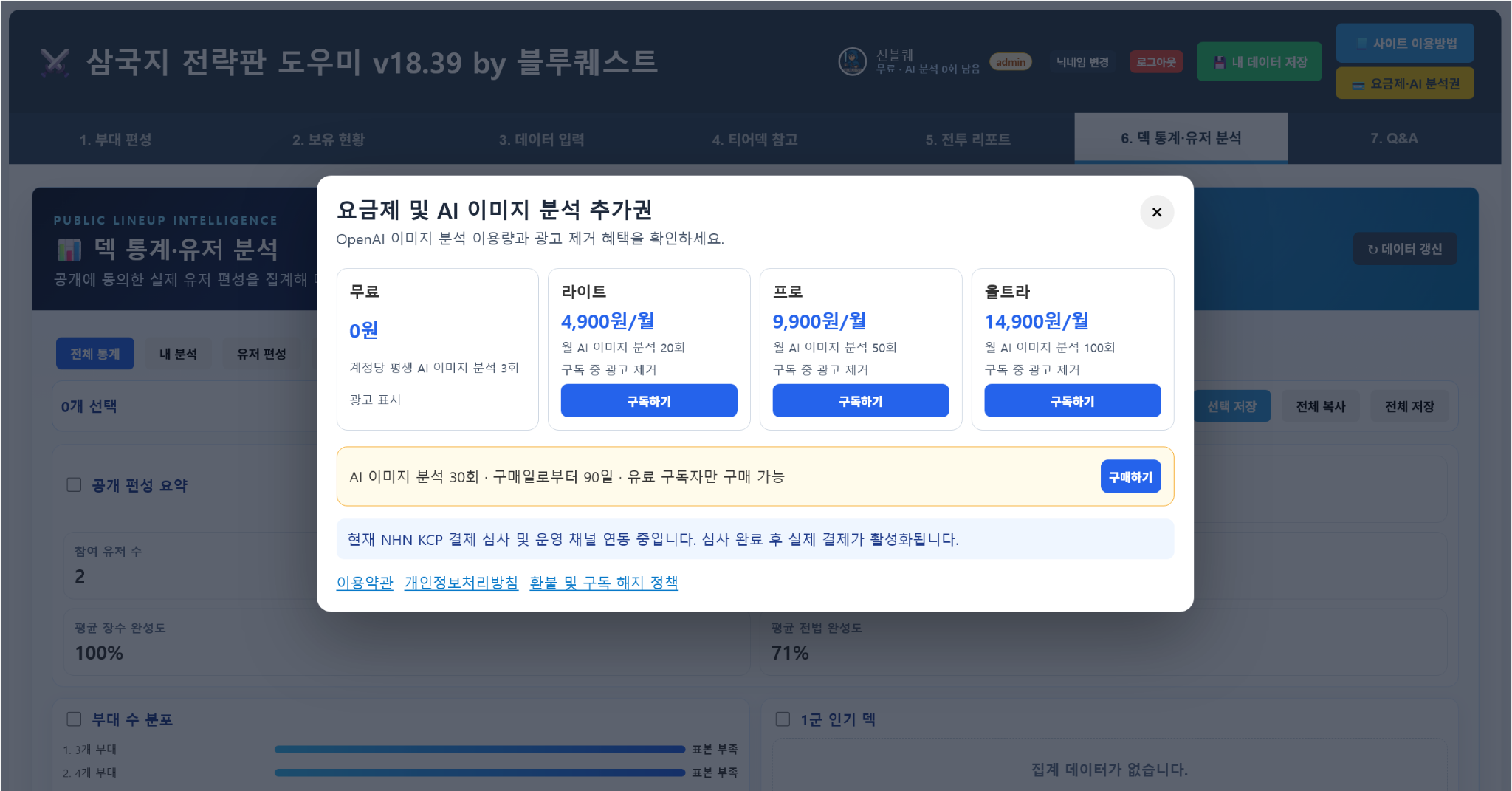Click 내 데이터 저장 button
This screenshot has height=791, width=1512.
click(x=1260, y=62)
